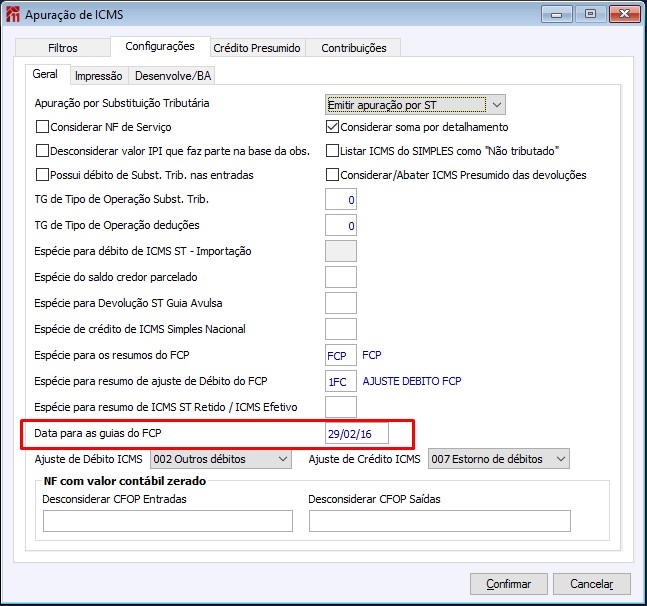Click the application icon in the title bar
This screenshot has height=606, width=647.
click(x=13, y=14)
